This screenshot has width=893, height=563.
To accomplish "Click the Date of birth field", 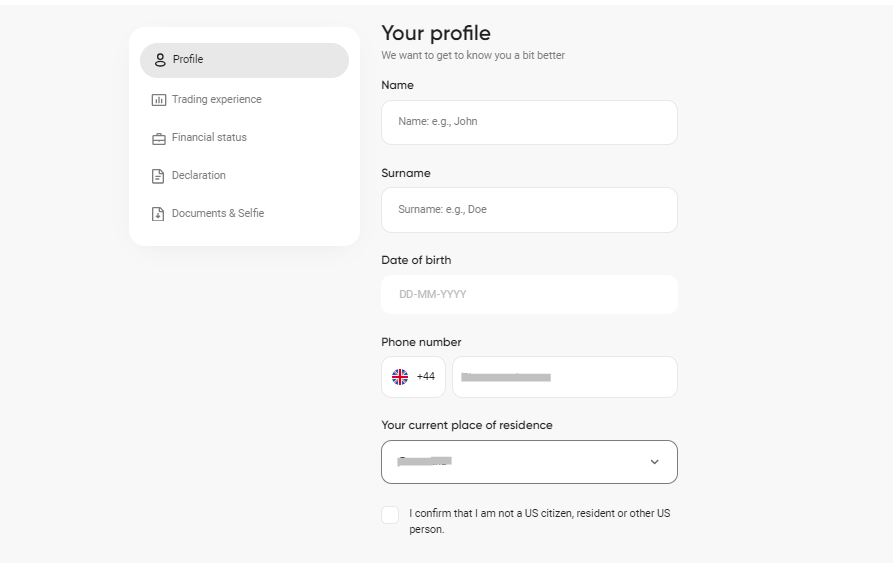I will [x=529, y=294].
